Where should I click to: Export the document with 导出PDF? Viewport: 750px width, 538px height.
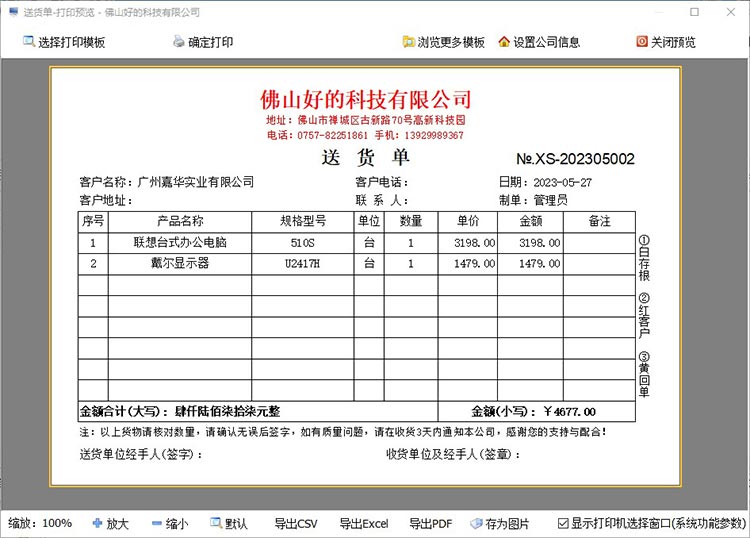point(431,524)
